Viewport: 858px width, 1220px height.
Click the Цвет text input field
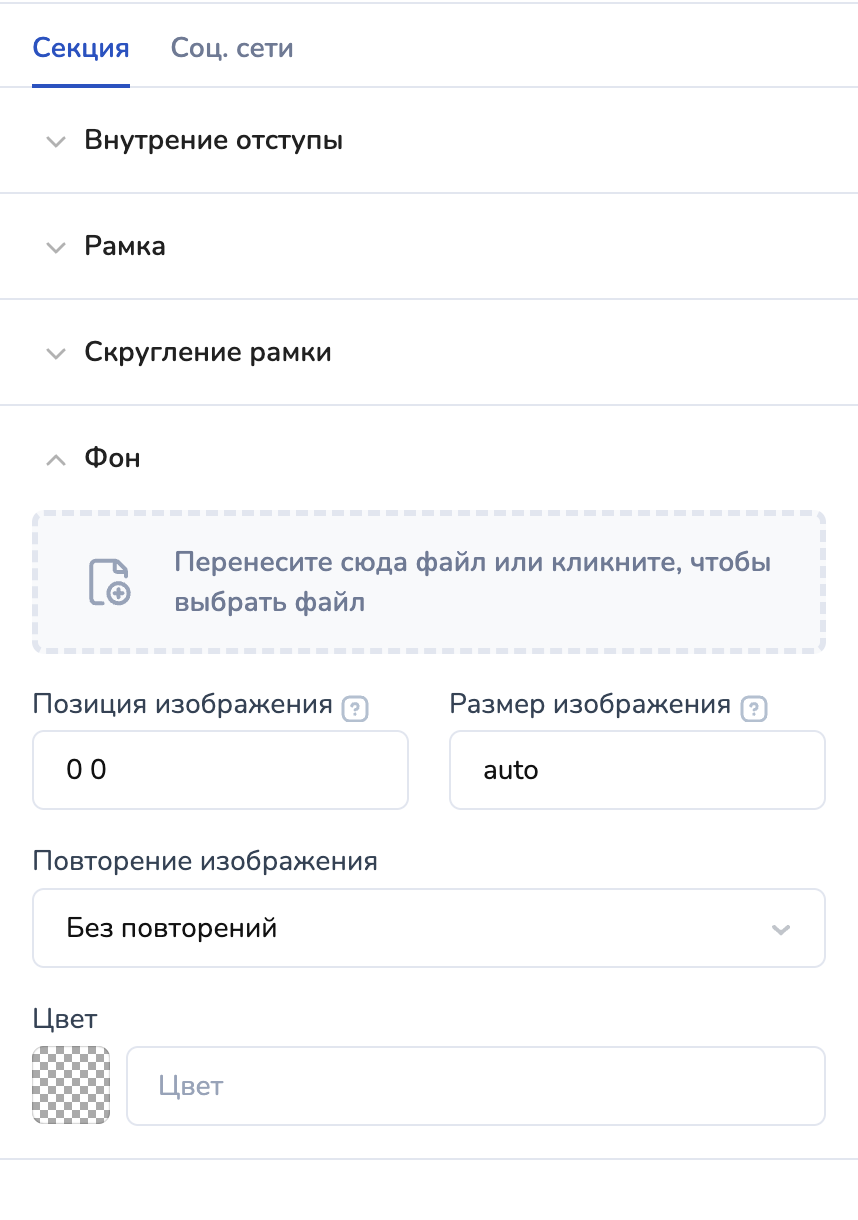coord(475,1086)
